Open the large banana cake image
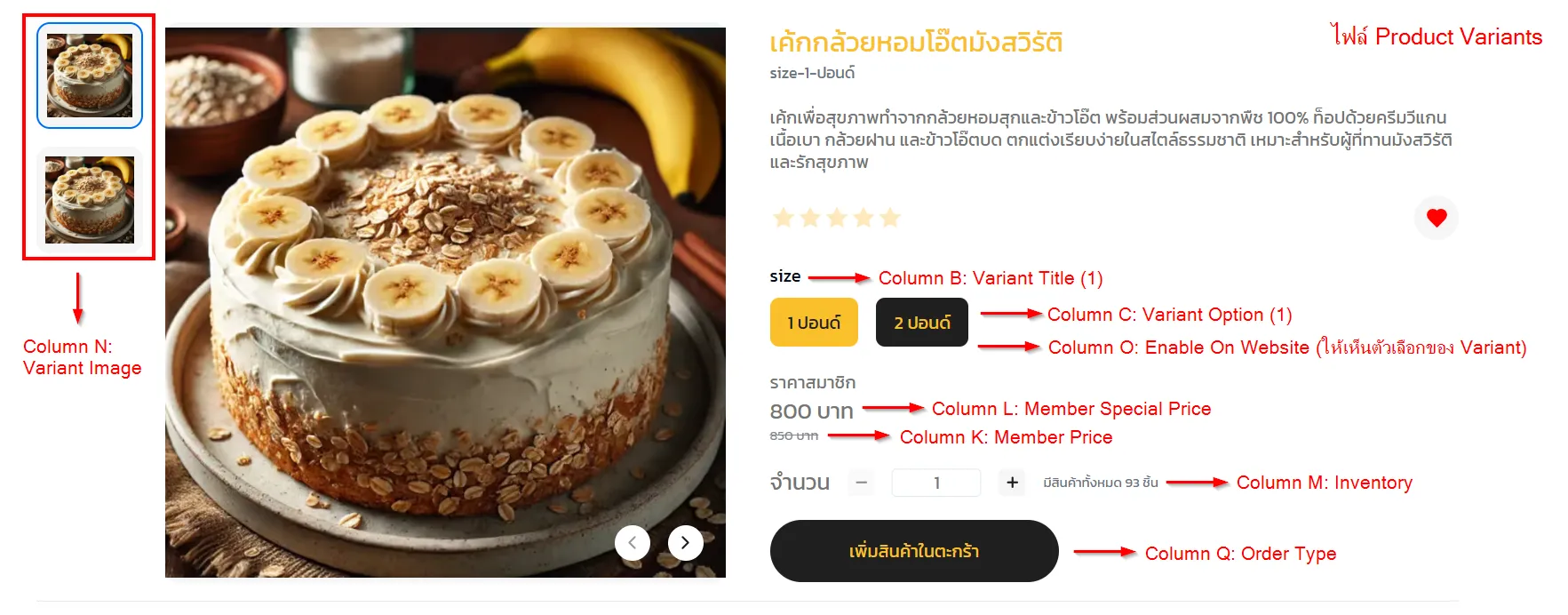 pos(445,302)
